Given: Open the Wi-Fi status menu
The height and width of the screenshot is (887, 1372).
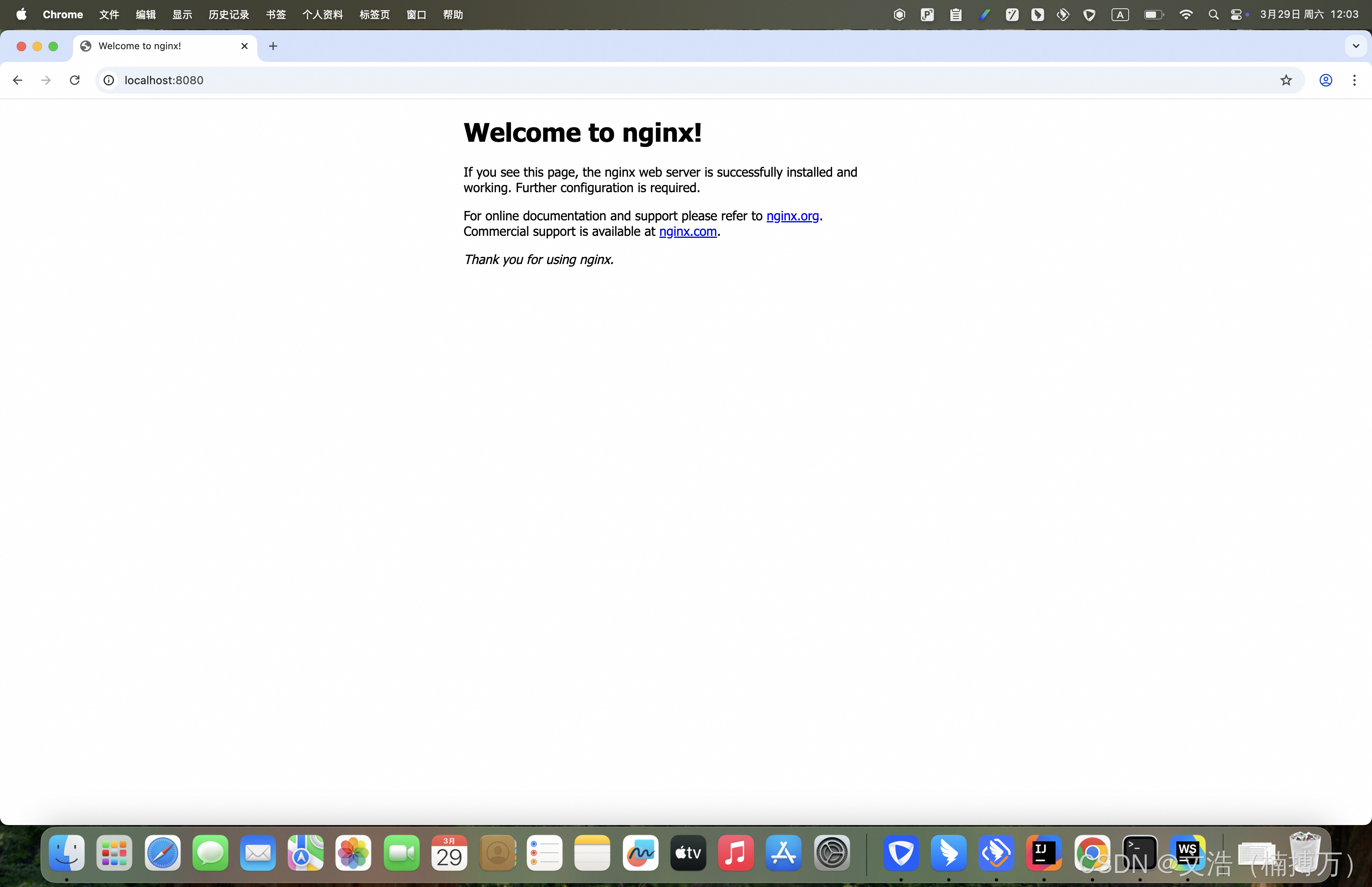Looking at the screenshot, I should 1185,14.
